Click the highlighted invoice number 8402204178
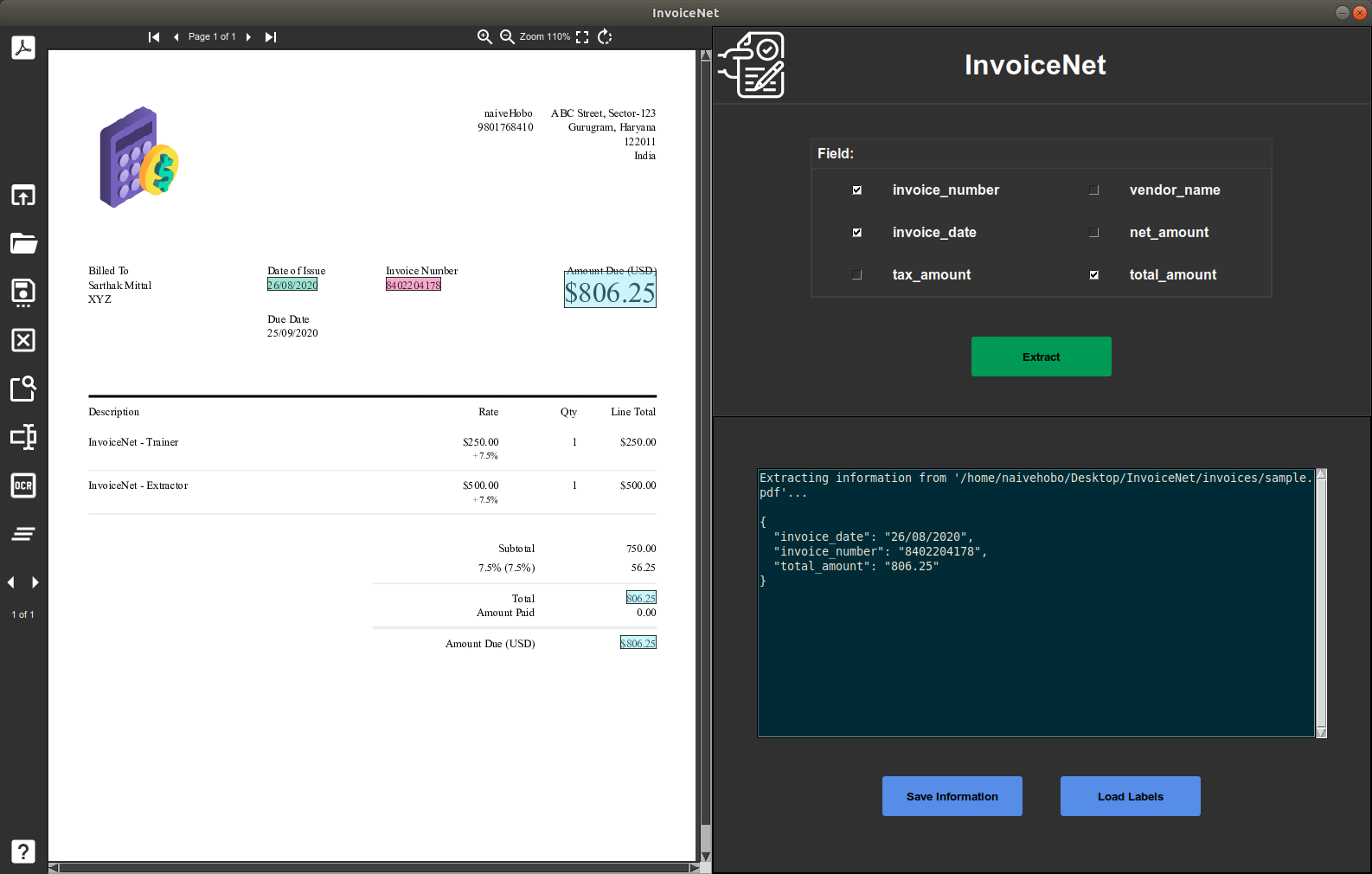This screenshot has height=874, width=1372. [x=414, y=285]
